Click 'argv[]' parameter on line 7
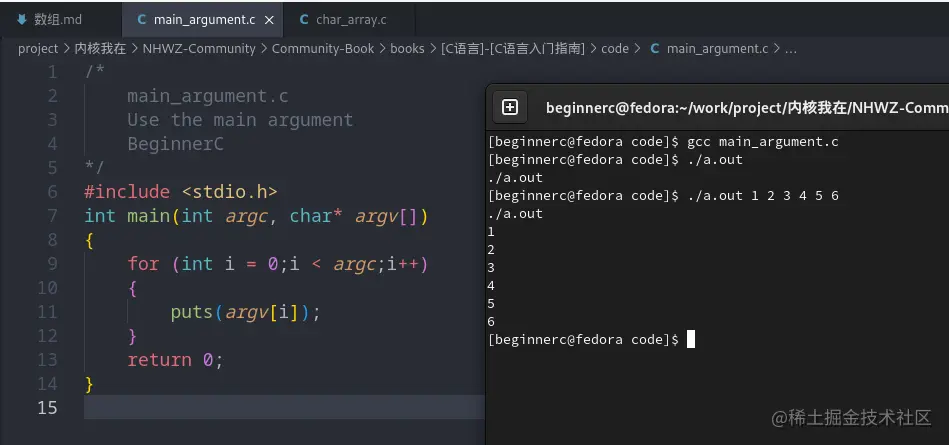 [x=386, y=216]
